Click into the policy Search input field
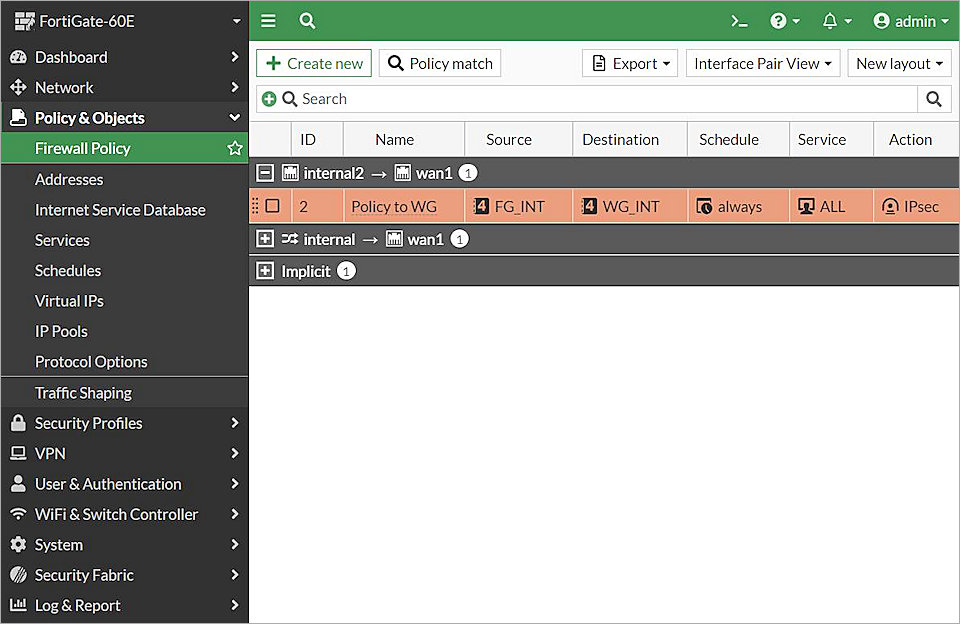 [600, 99]
